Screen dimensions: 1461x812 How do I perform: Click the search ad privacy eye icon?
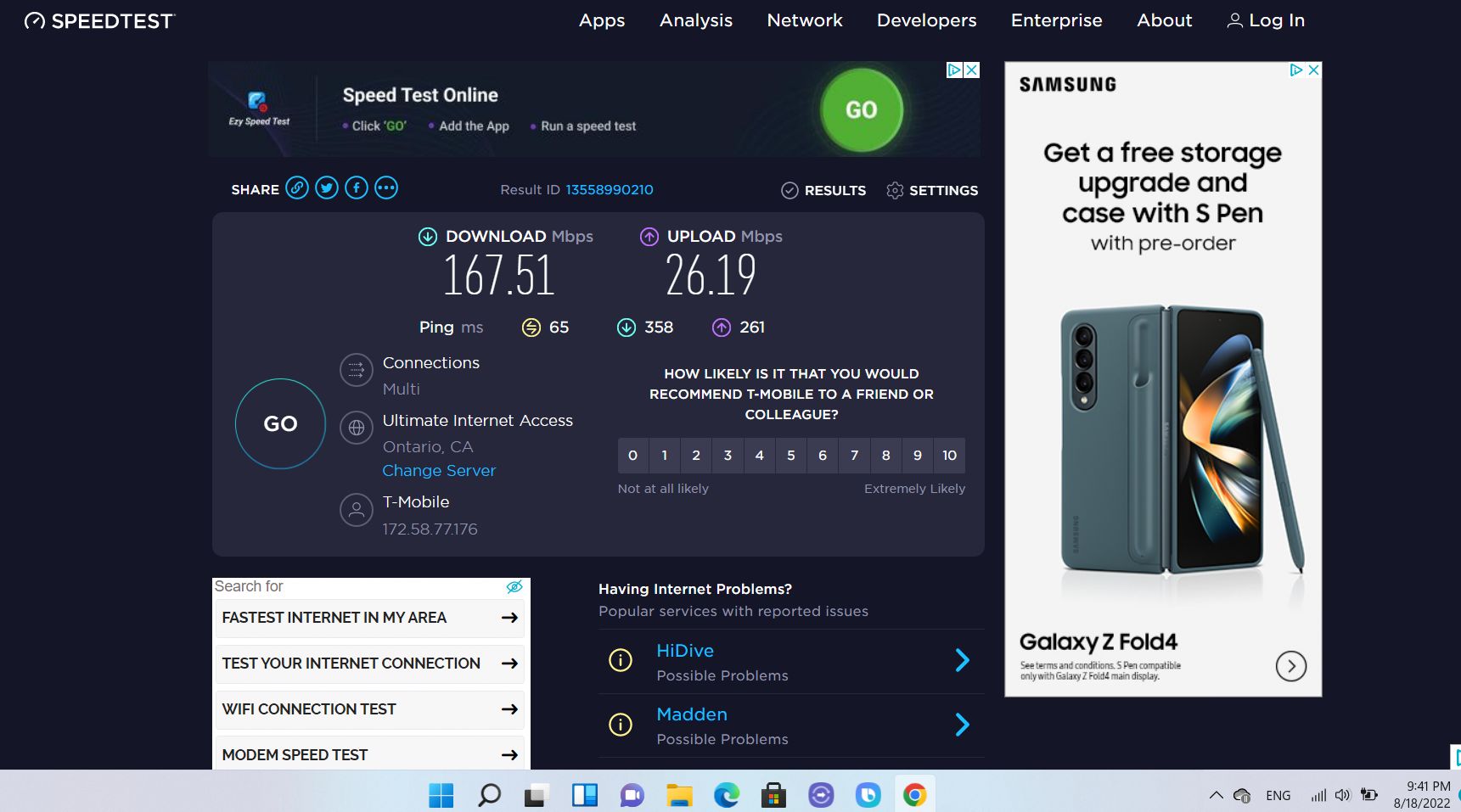pos(514,586)
